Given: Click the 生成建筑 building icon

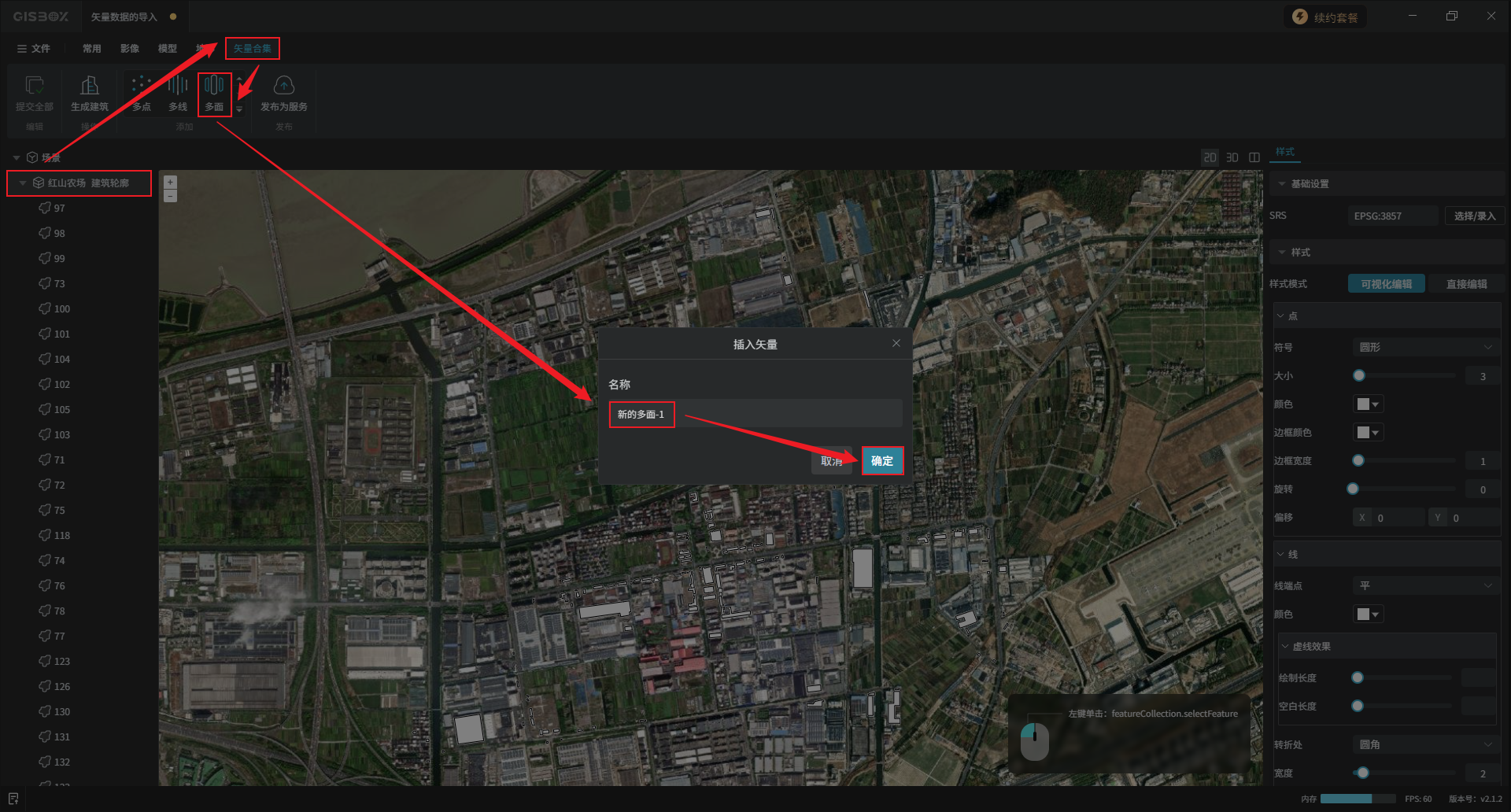Looking at the screenshot, I should point(90,85).
